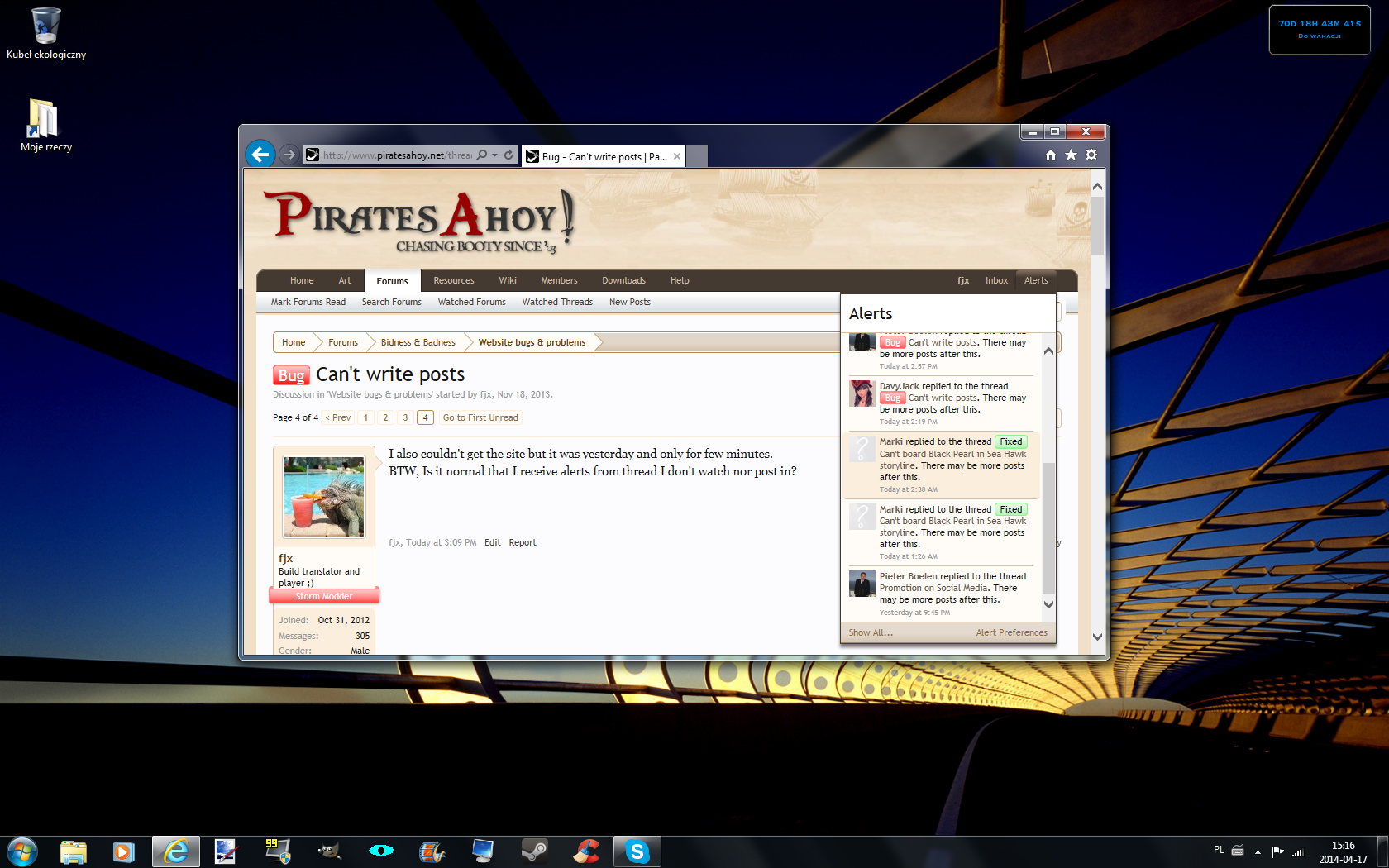Open Steam from taskbar
Image resolution: width=1389 pixels, height=868 pixels.
tap(534, 851)
